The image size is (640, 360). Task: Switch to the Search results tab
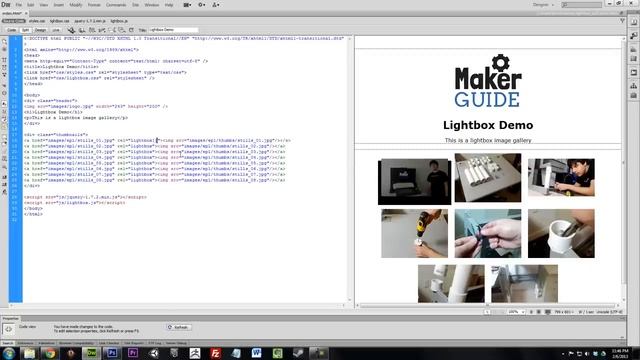click(8, 343)
